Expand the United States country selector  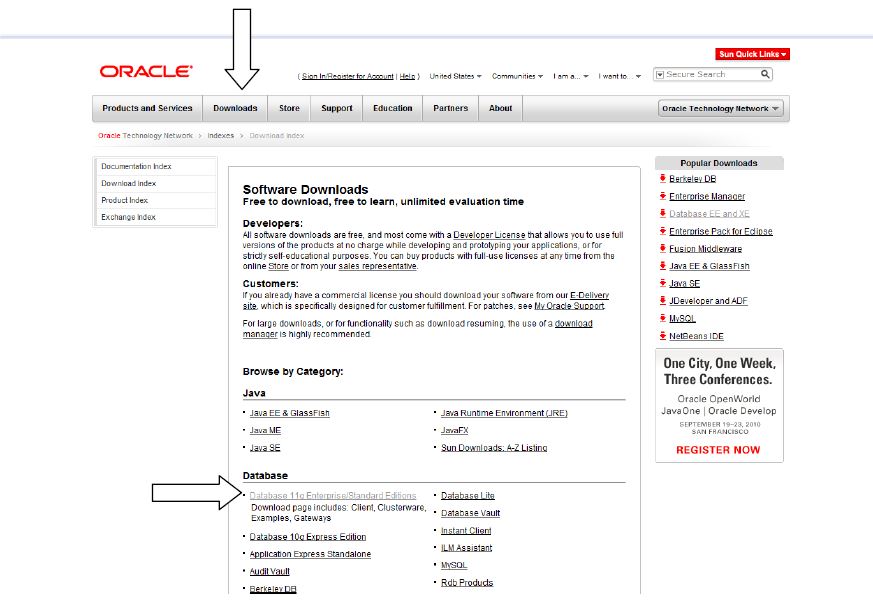[x=455, y=76]
